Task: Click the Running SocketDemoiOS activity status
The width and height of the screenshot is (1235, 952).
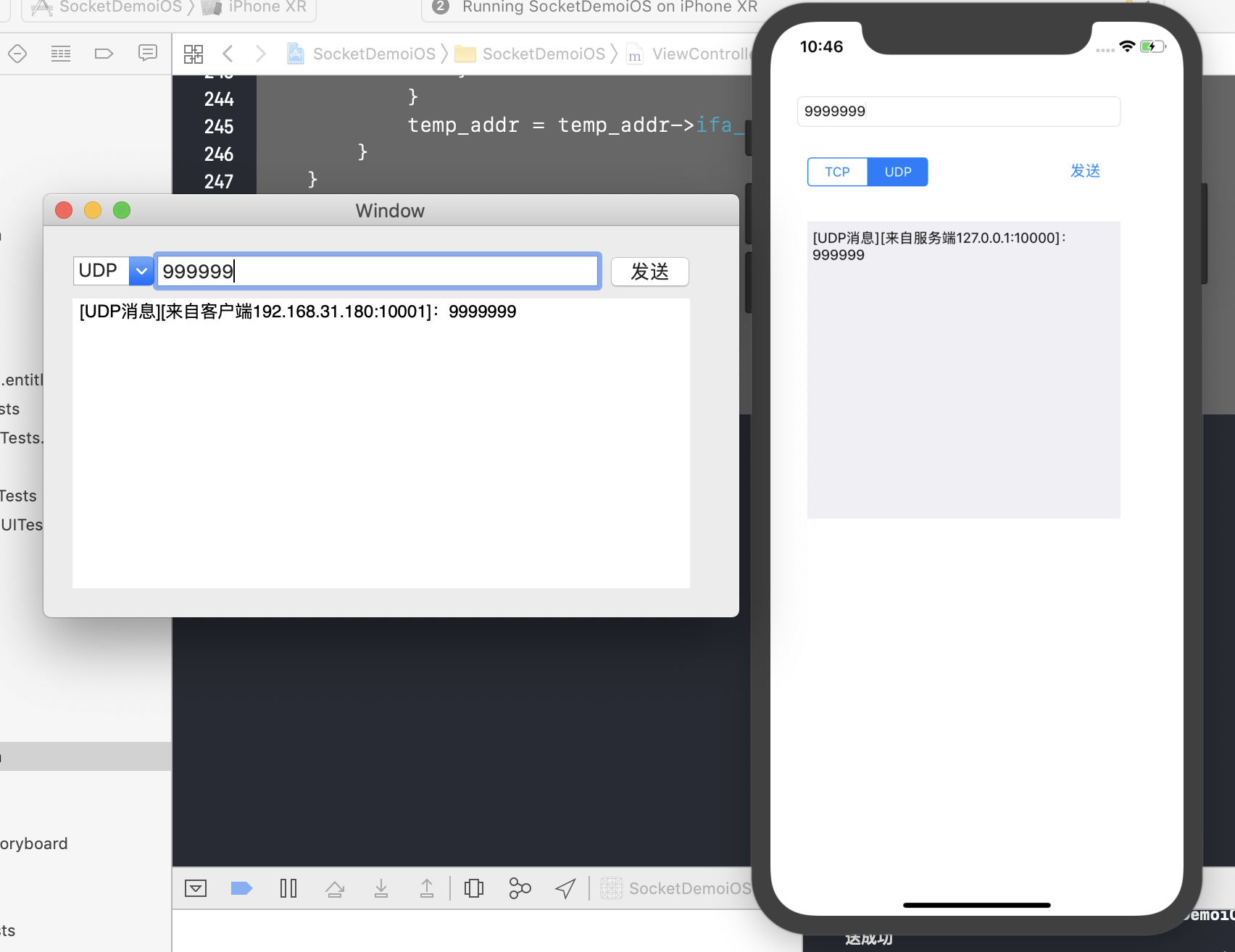Action: click(610, 7)
